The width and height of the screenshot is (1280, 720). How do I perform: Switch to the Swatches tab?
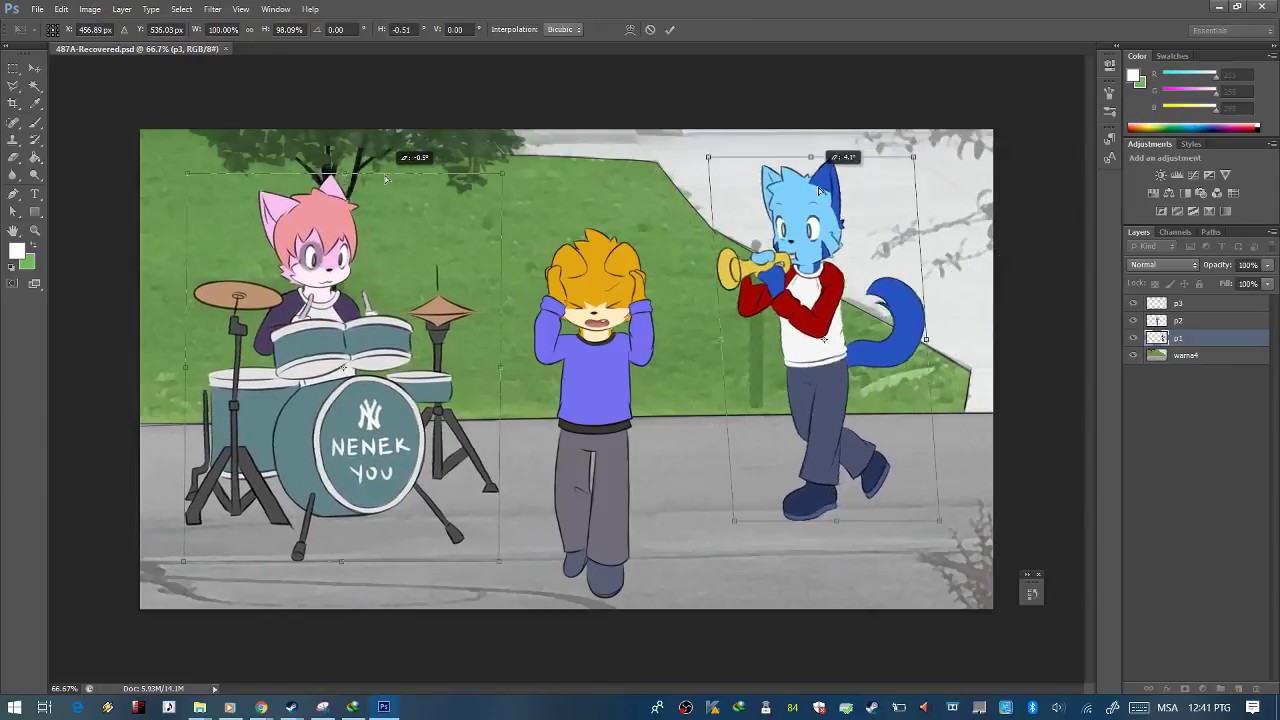click(1172, 56)
